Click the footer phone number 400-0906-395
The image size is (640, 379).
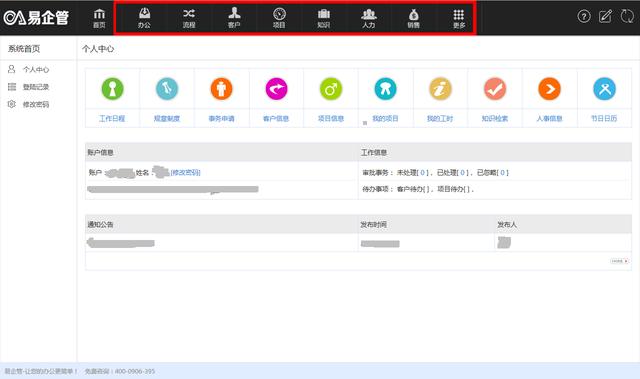pos(135,371)
